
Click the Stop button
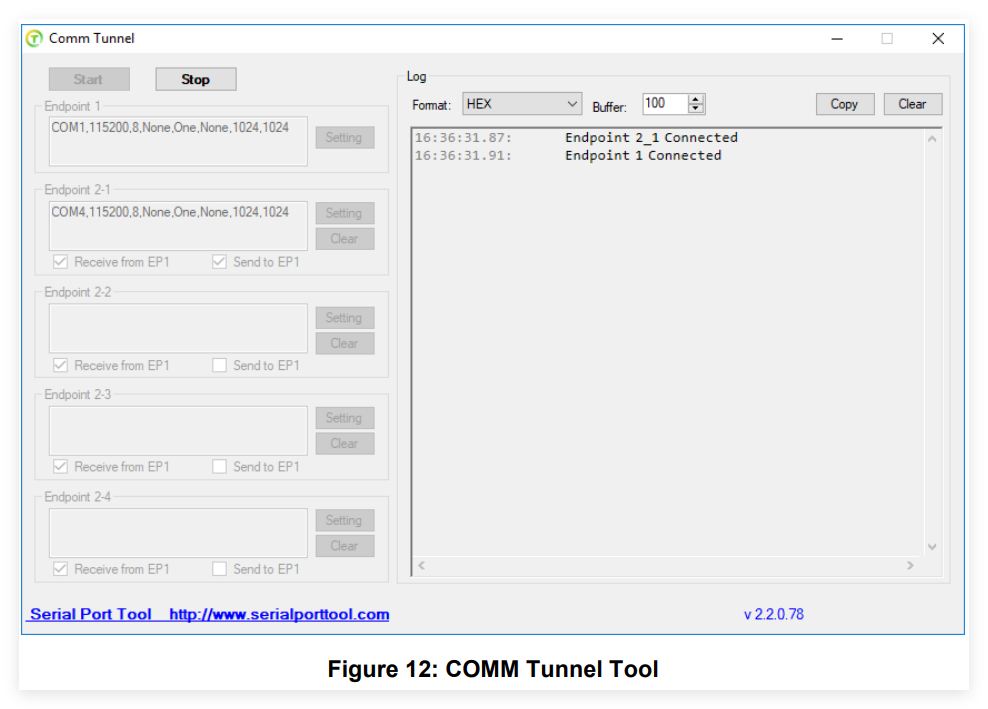[x=196, y=79]
